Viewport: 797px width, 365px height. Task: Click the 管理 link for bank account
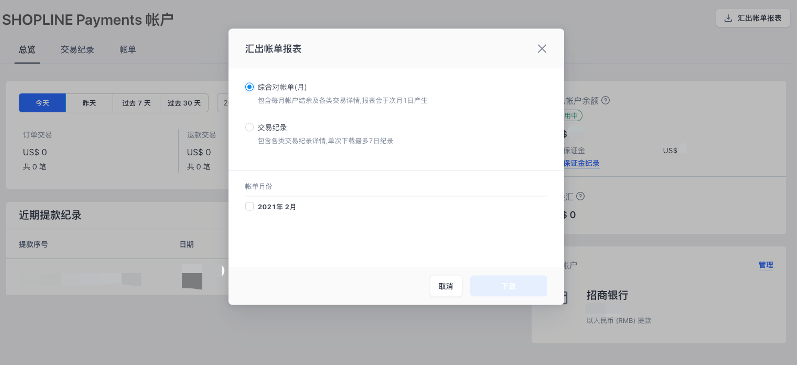click(765, 265)
